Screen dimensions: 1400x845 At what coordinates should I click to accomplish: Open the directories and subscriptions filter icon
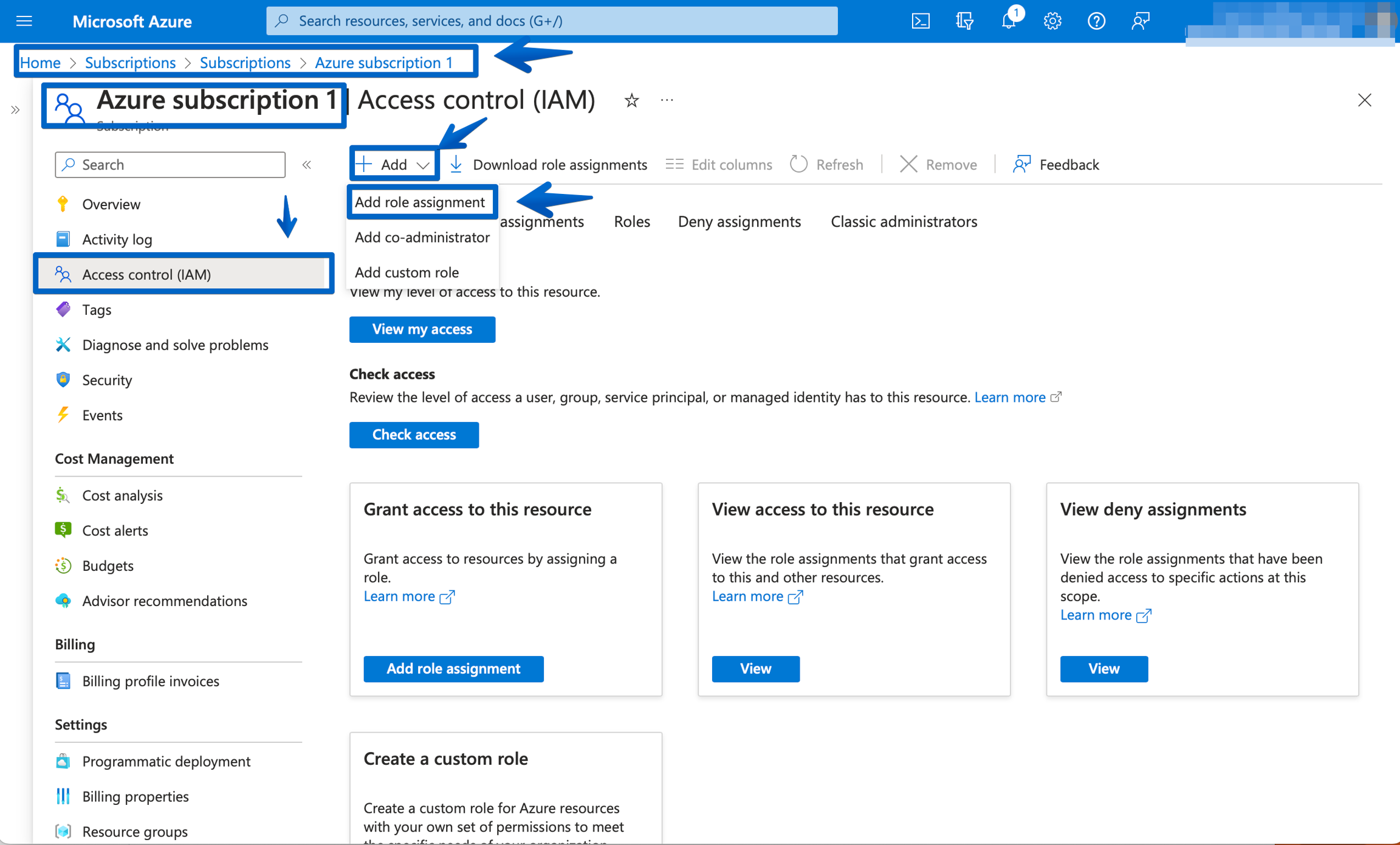pyautogui.click(x=964, y=21)
